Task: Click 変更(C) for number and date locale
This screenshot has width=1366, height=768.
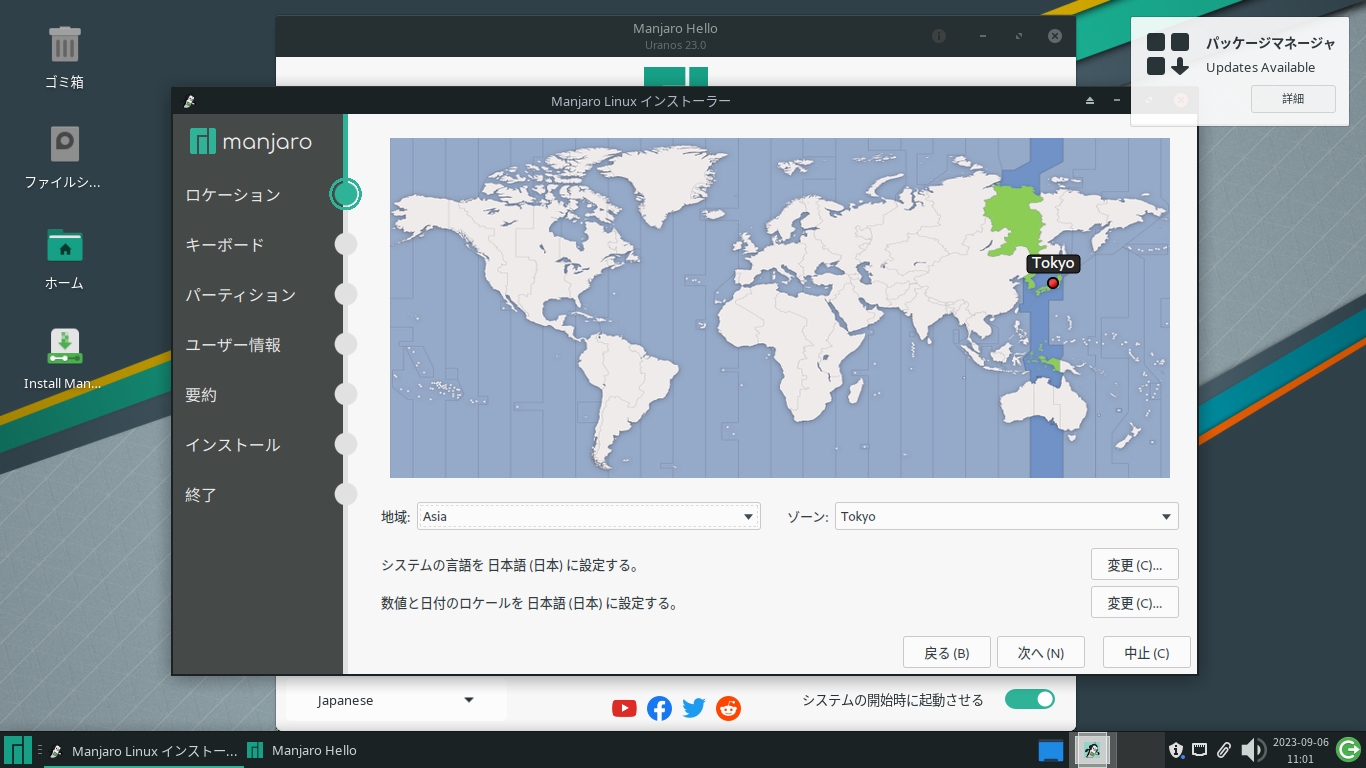Action: pos(1135,603)
